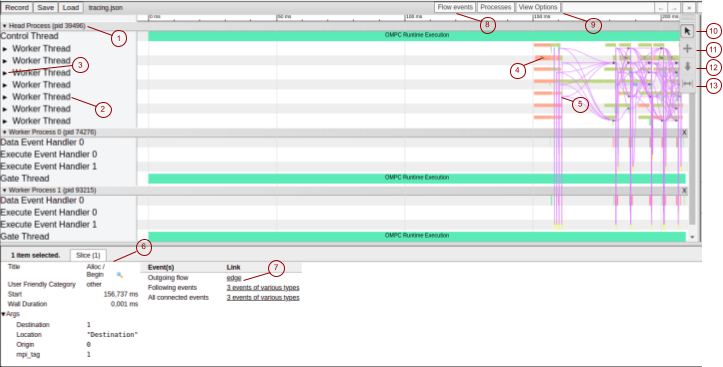Load a trace file

tap(71, 8)
